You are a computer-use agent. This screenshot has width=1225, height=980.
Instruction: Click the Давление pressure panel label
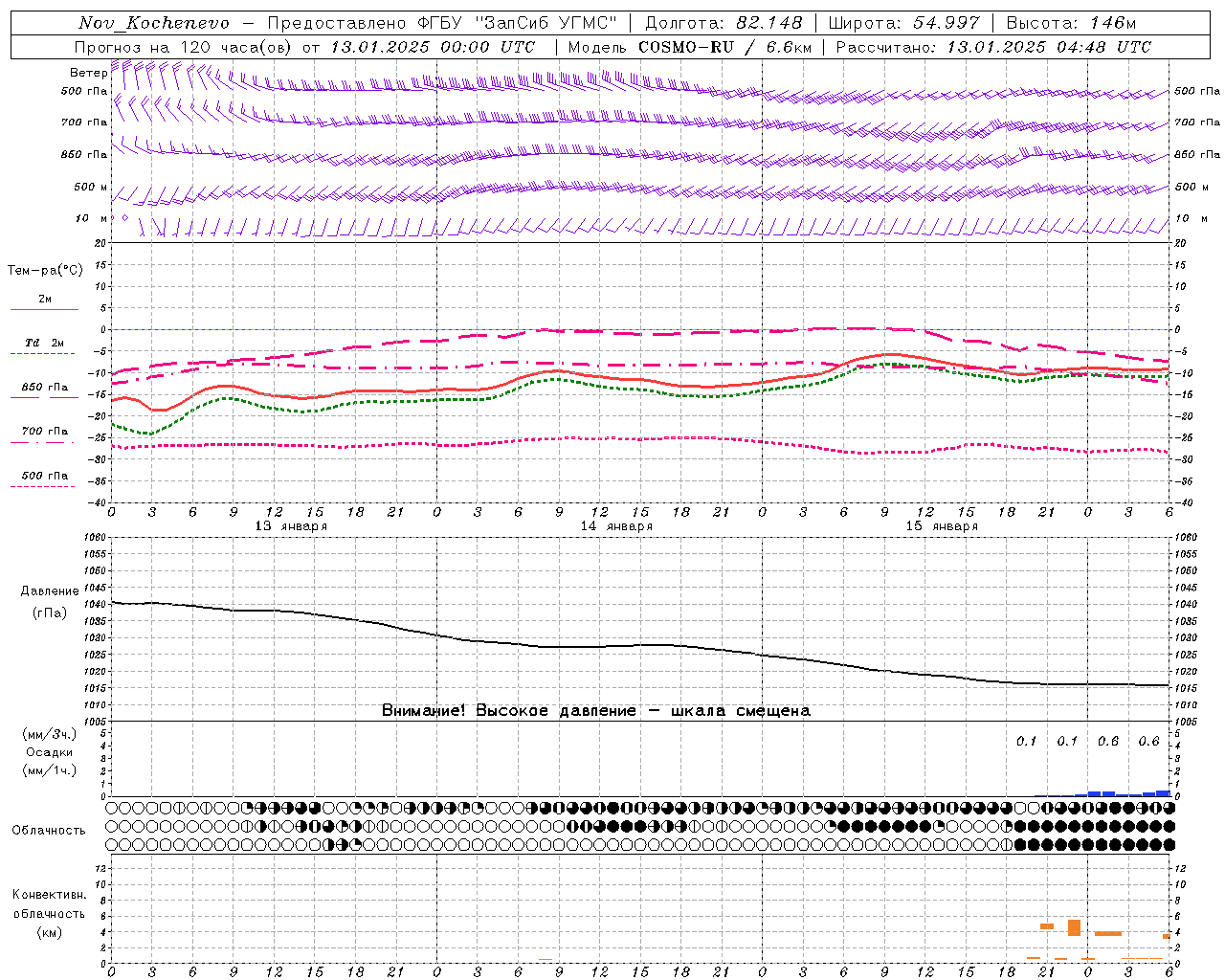click(49, 591)
